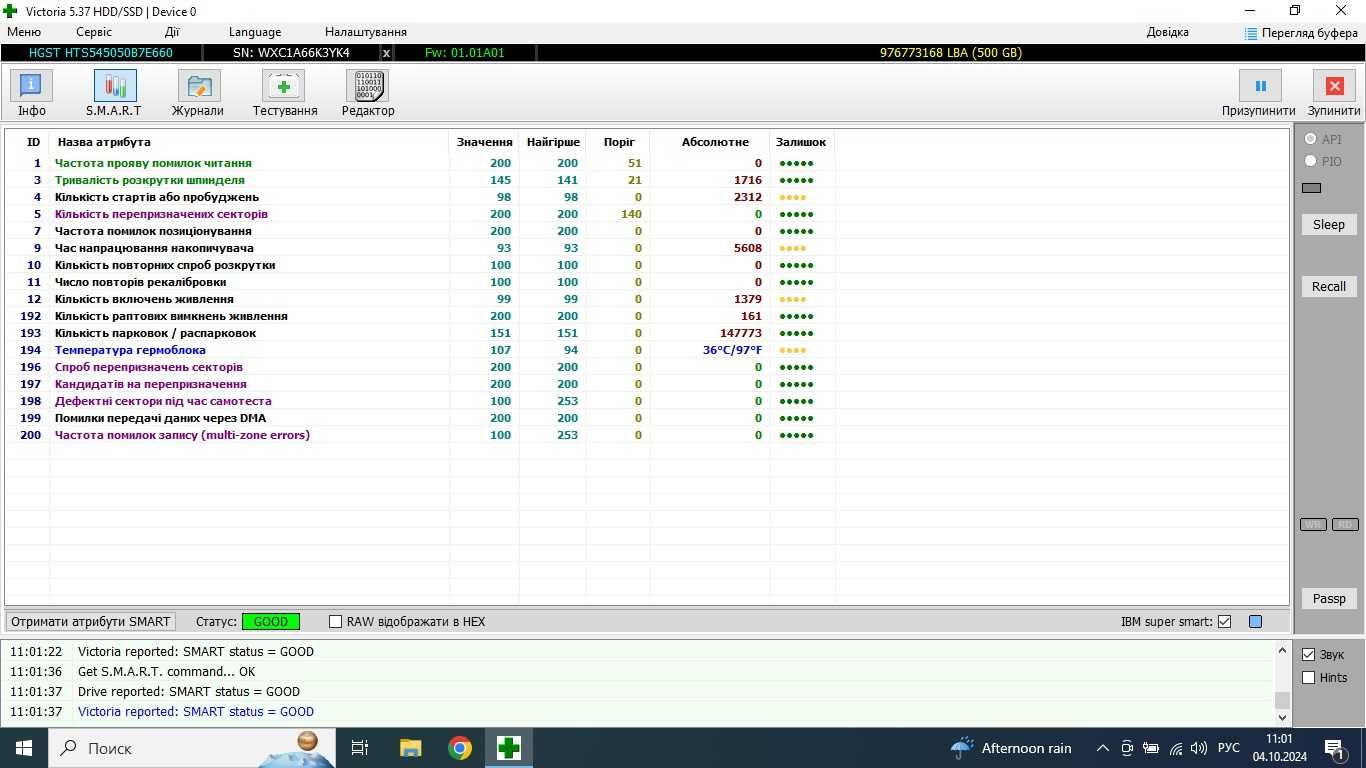Select Частота прояву помилок читання row
This screenshot has height=768, width=1366.
(420, 163)
